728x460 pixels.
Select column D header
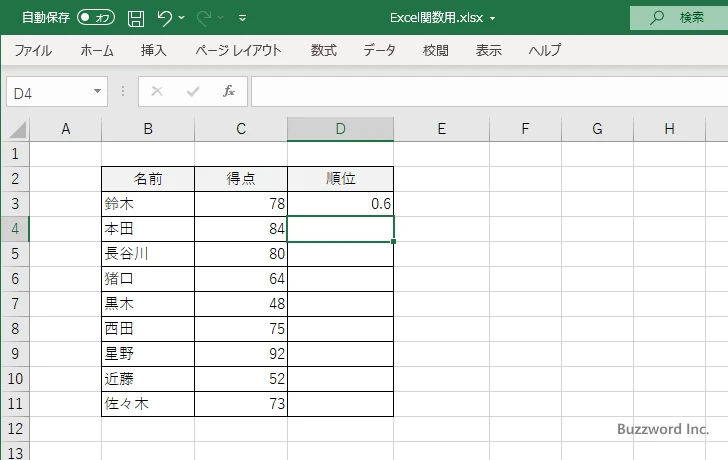tap(340, 128)
